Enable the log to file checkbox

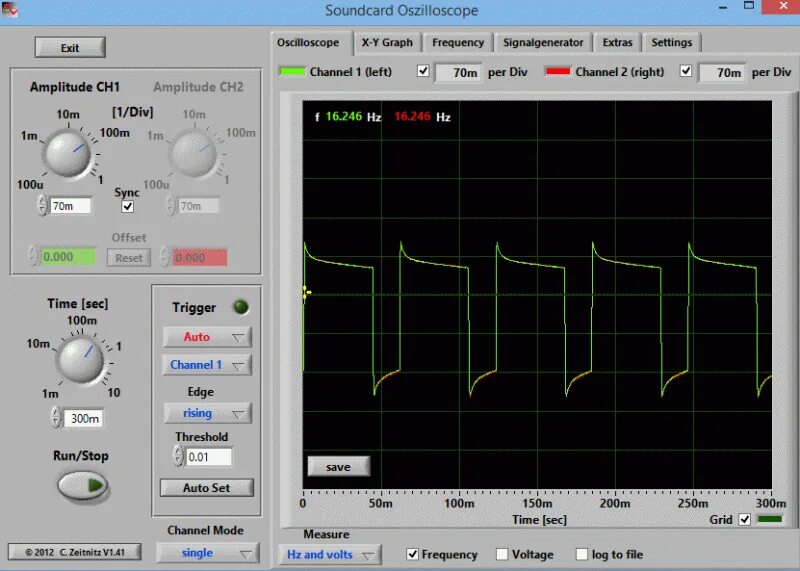tap(582, 554)
